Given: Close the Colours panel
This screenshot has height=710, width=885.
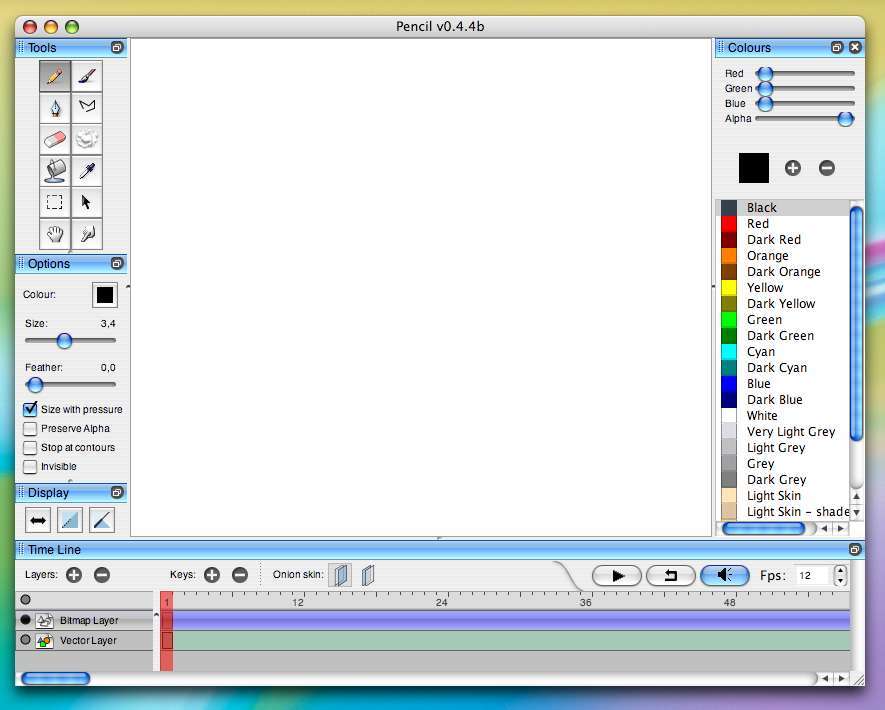Looking at the screenshot, I should pyautogui.click(x=855, y=47).
